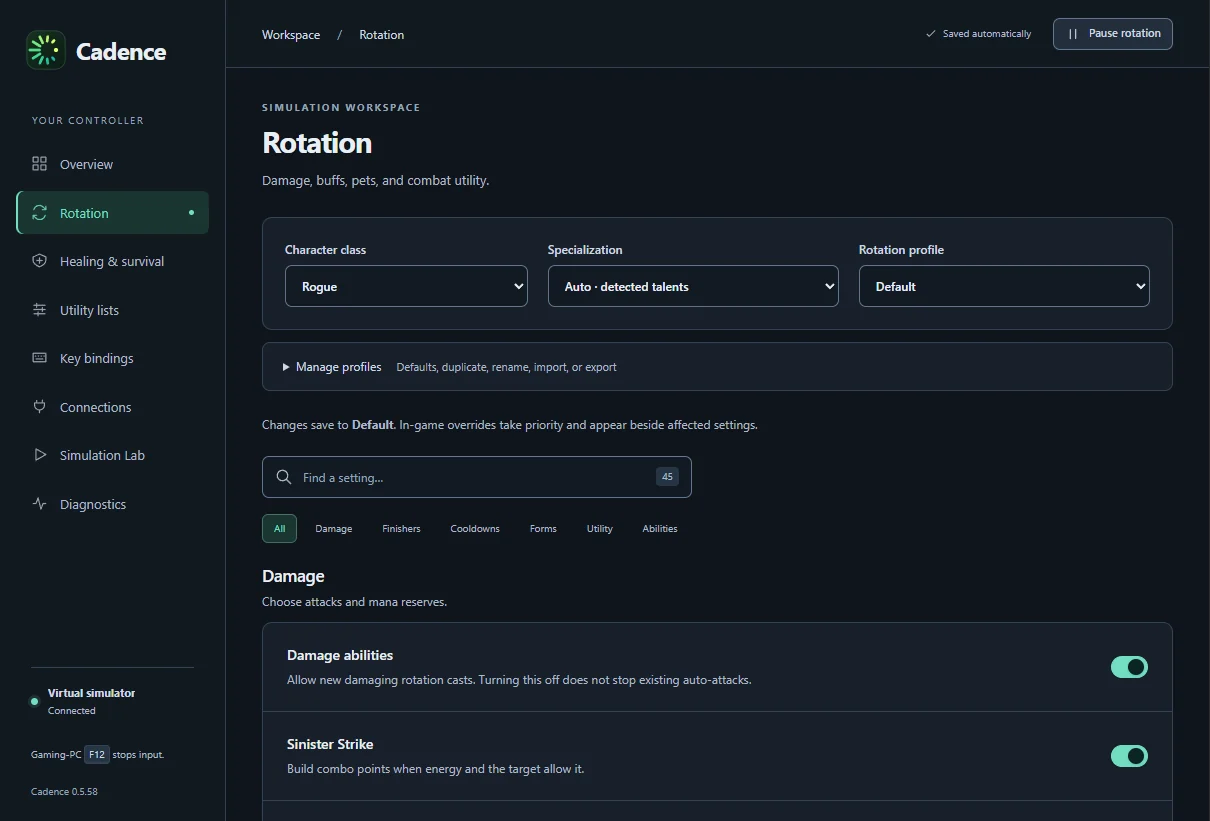Open Connections page
Image resolution: width=1210 pixels, height=821 pixels.
point(112,407)
